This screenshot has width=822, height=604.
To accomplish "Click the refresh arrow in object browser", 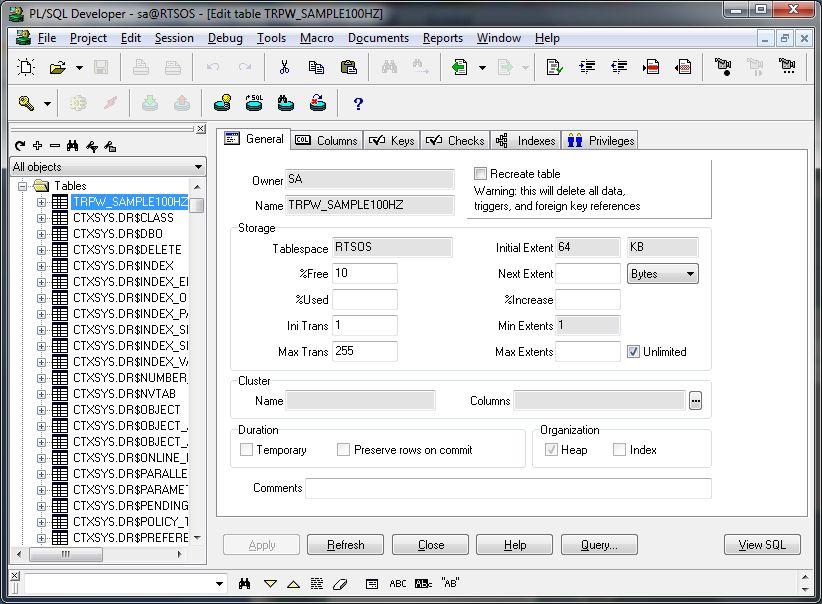I will pos(19,146).
